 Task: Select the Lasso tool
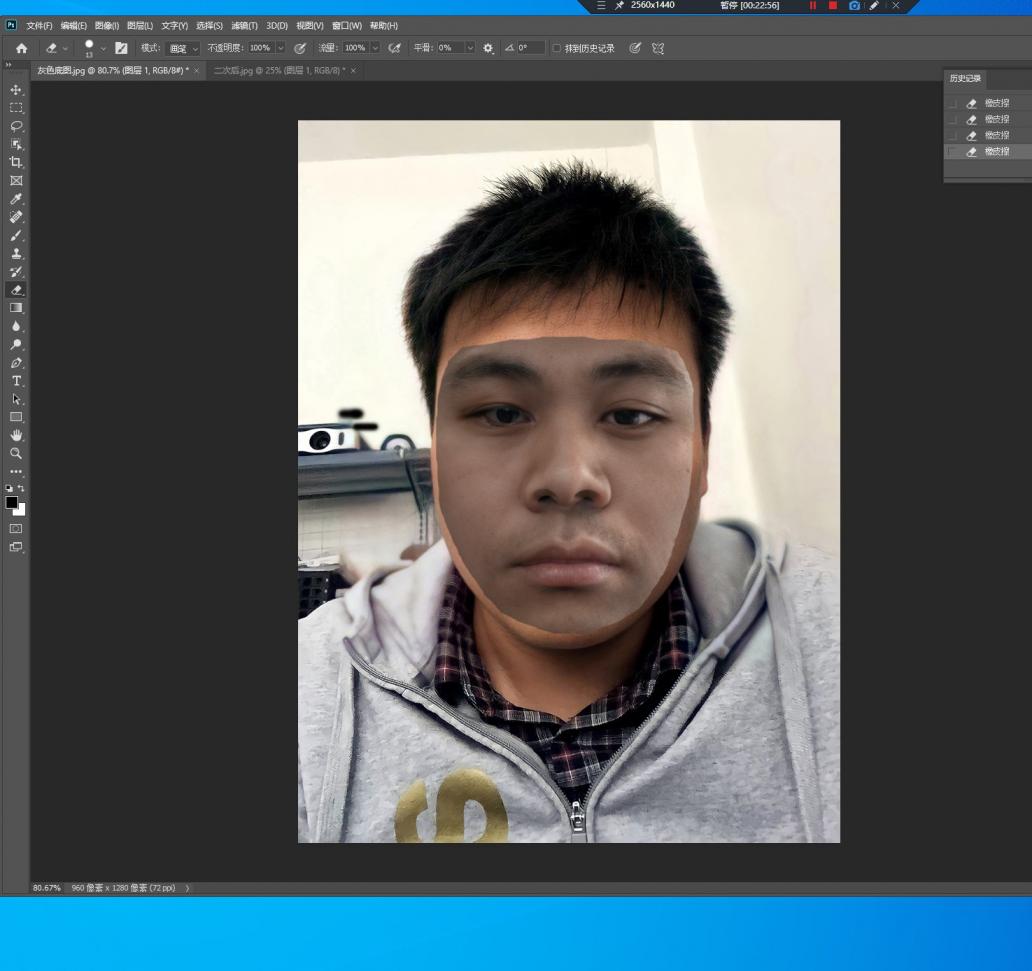15,126
